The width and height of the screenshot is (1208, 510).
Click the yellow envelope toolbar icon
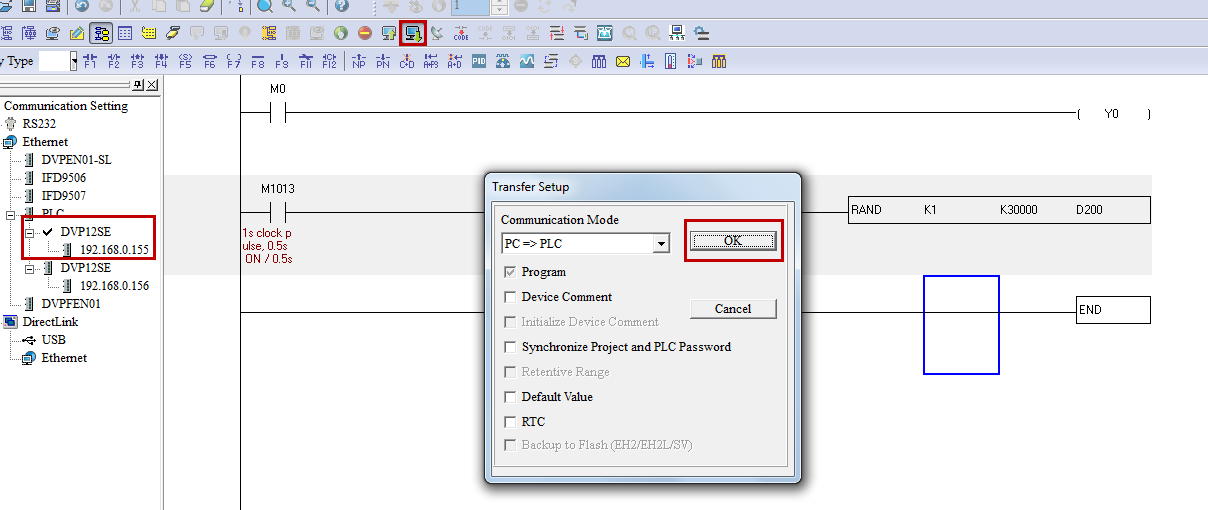pyautogui.click(x=623, y=61)
